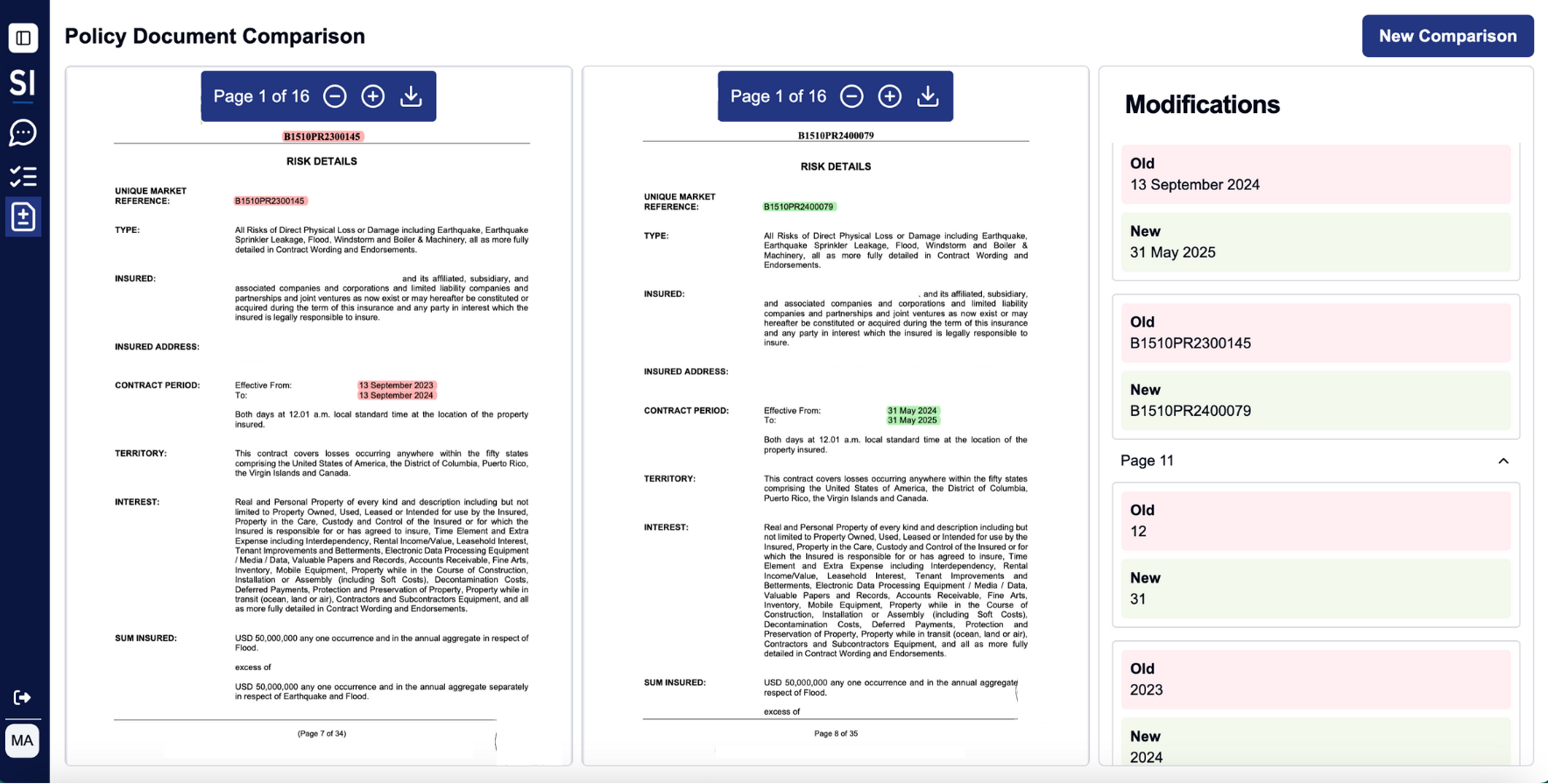Download the right document
Viewport: 1548px width, 784px height.
tap(928, 96)
